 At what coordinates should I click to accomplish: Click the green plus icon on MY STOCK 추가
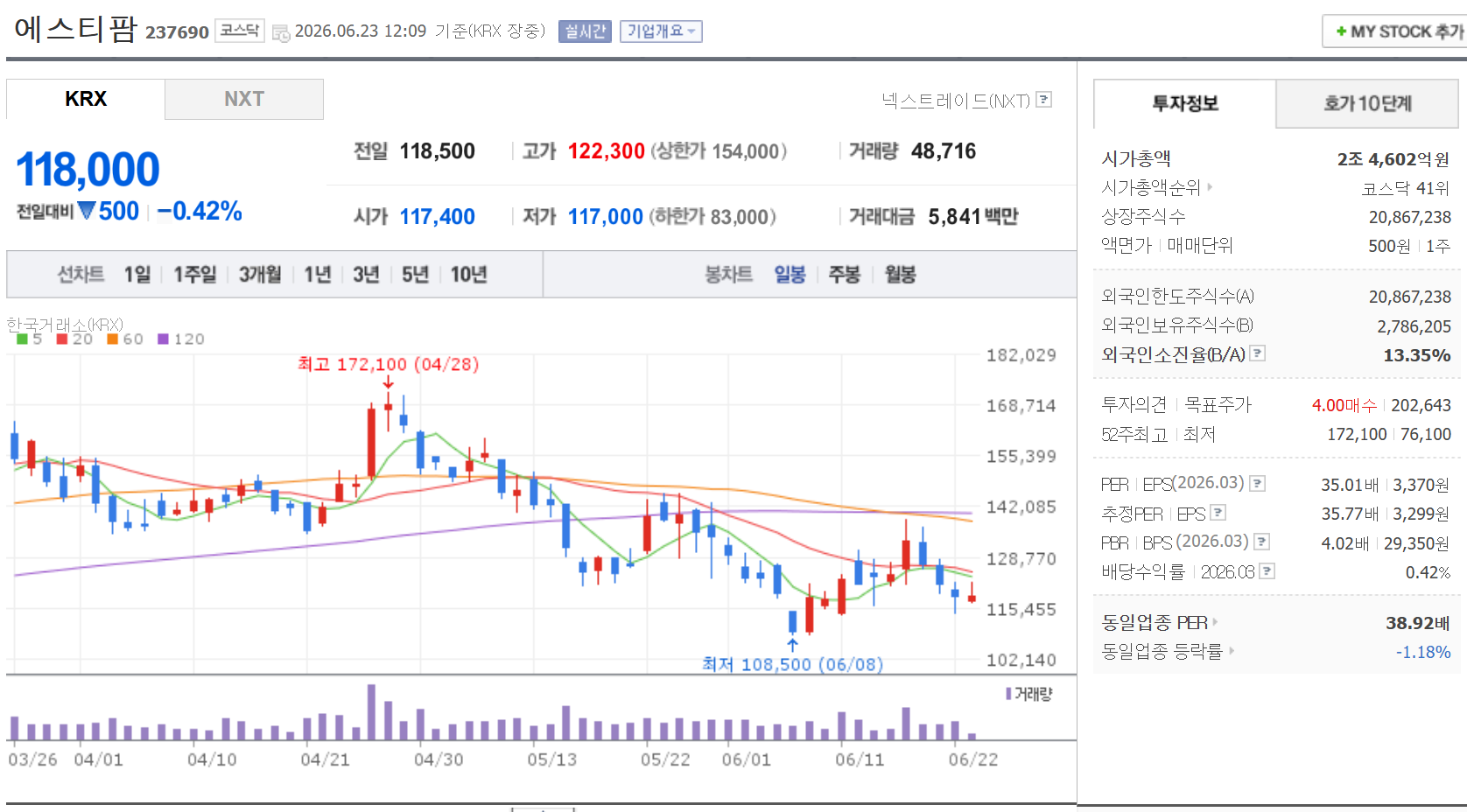(1341, 31)
